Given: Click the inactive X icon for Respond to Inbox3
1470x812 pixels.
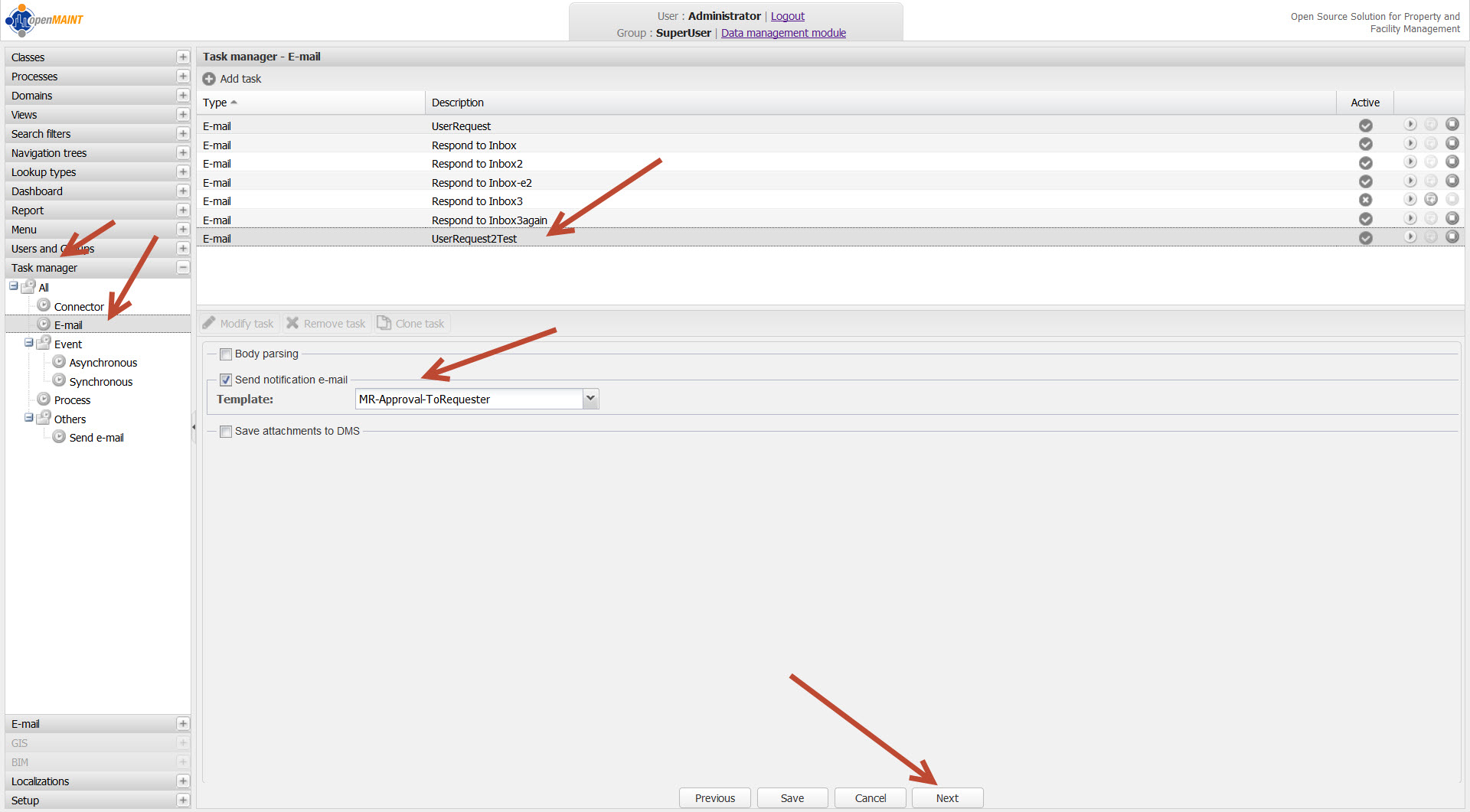Looking at the screenshot, I should click(x=1365, y=201).
